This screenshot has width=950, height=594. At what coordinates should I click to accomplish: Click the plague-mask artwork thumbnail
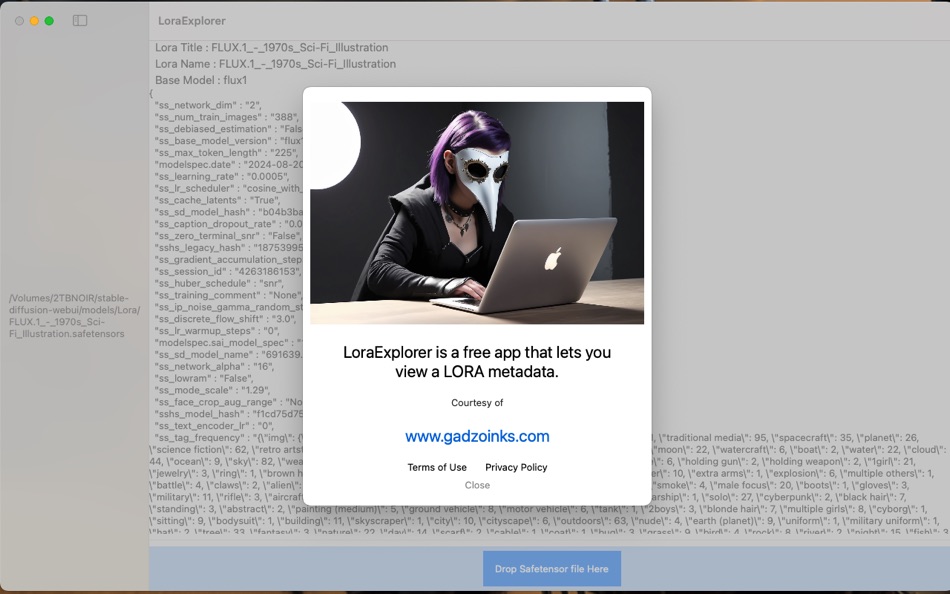click(477, 211)
